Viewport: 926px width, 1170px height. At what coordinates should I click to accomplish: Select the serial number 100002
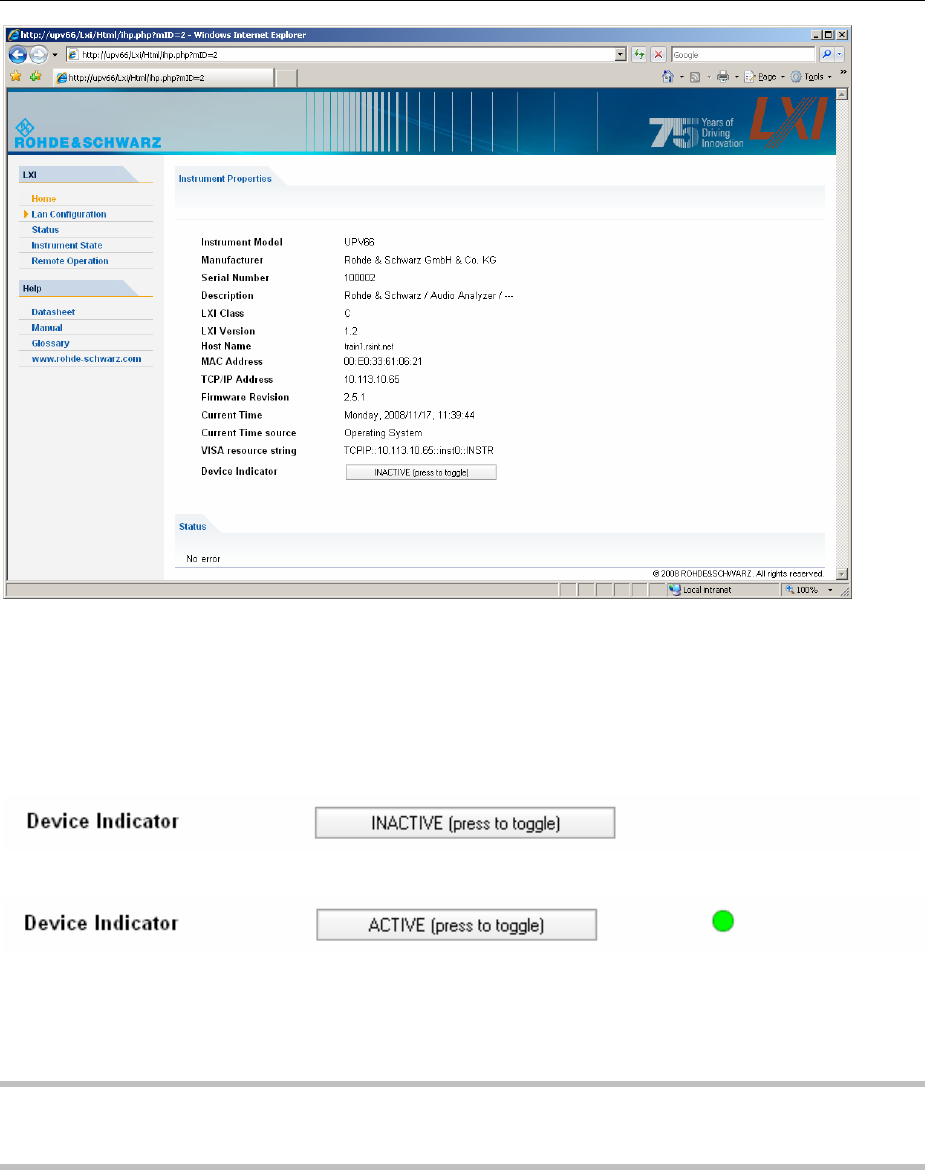coord(360,278)
